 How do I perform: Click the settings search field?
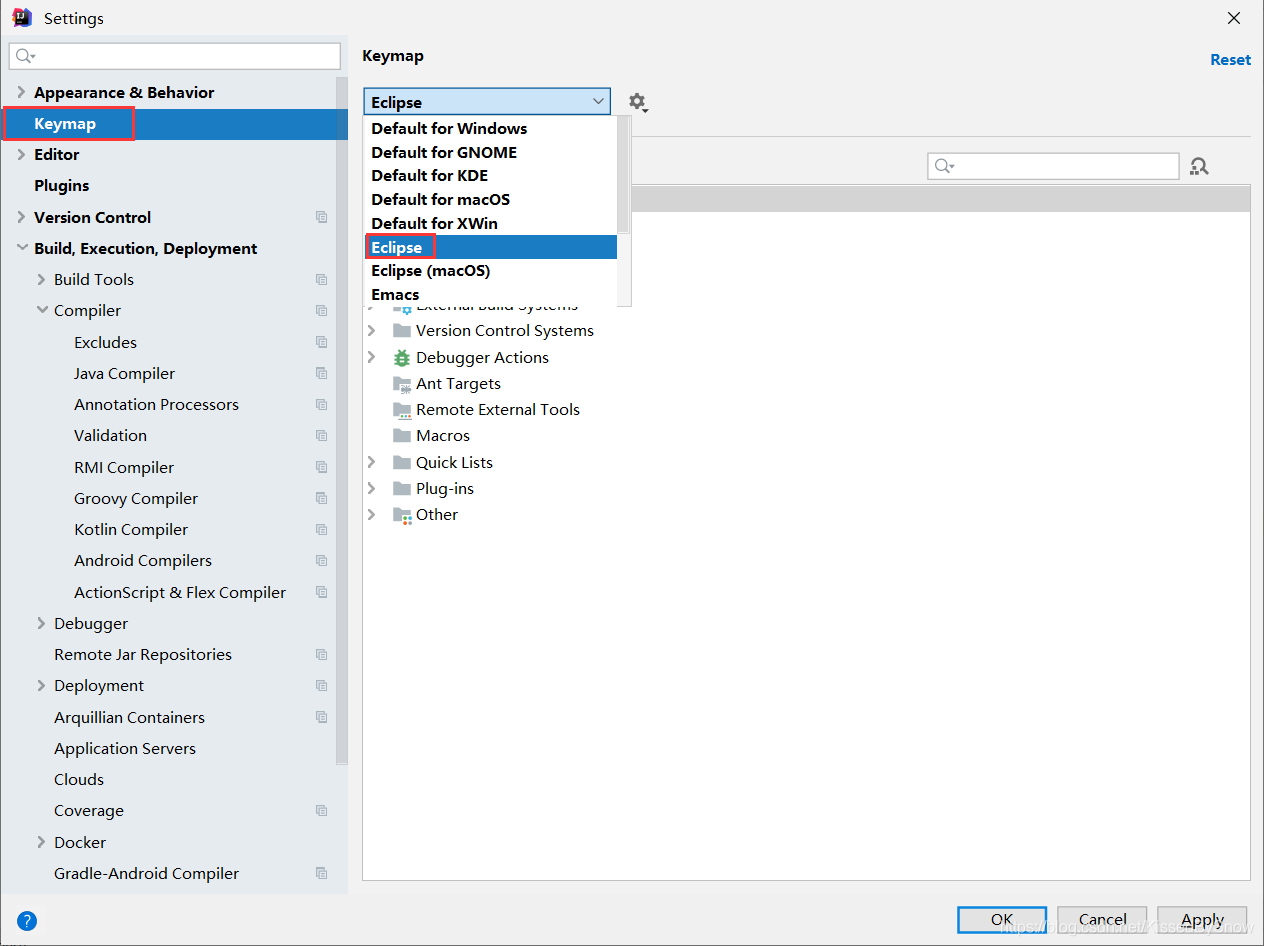175,56
